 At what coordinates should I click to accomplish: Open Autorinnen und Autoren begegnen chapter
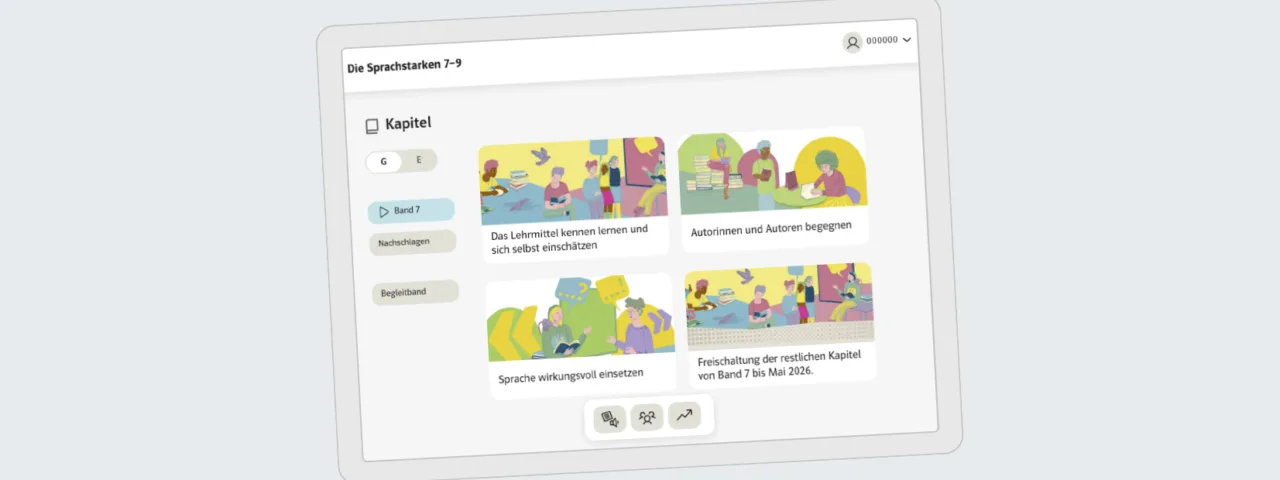click(773, 189)
